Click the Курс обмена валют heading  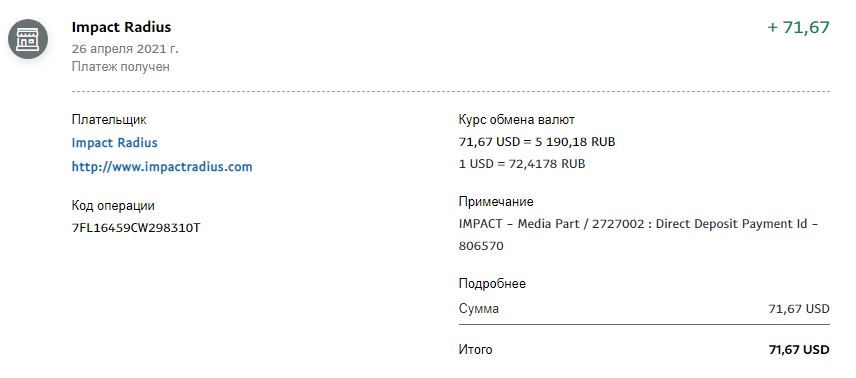click(x=516, y=120)
